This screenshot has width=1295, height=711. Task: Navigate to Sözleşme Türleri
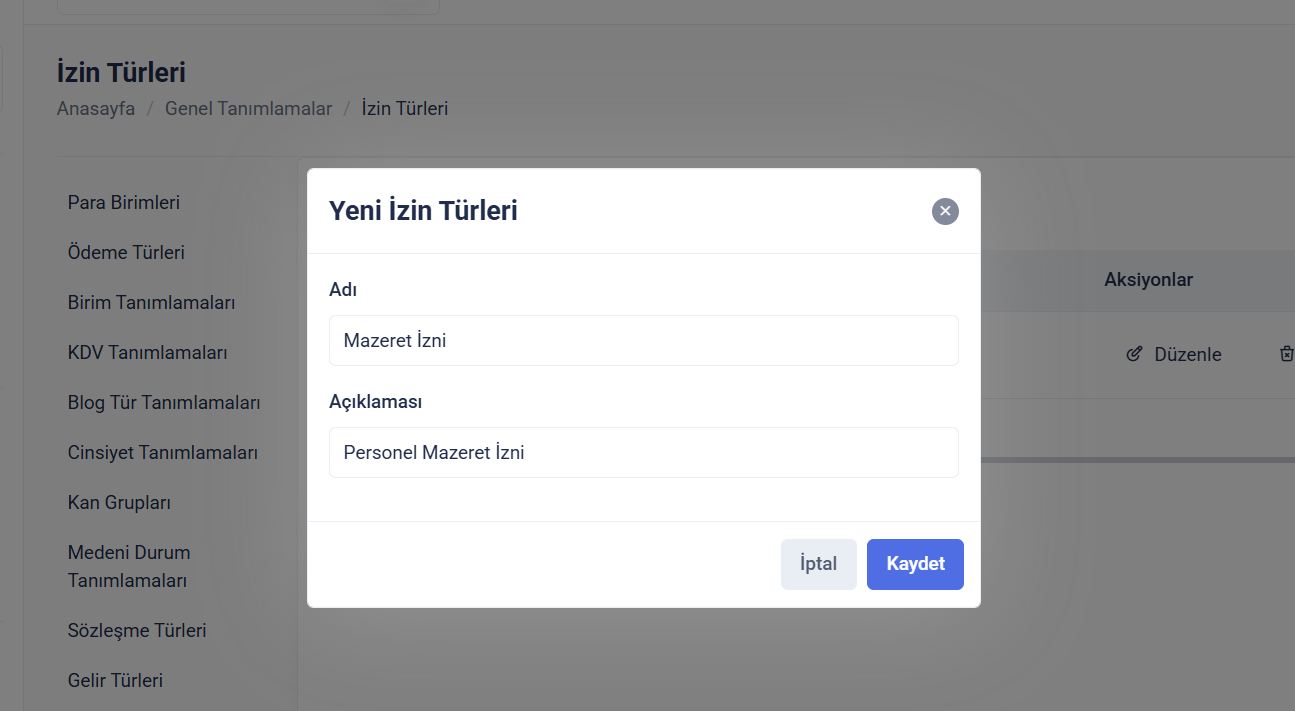pyautogui.click(x=137, y=630)
